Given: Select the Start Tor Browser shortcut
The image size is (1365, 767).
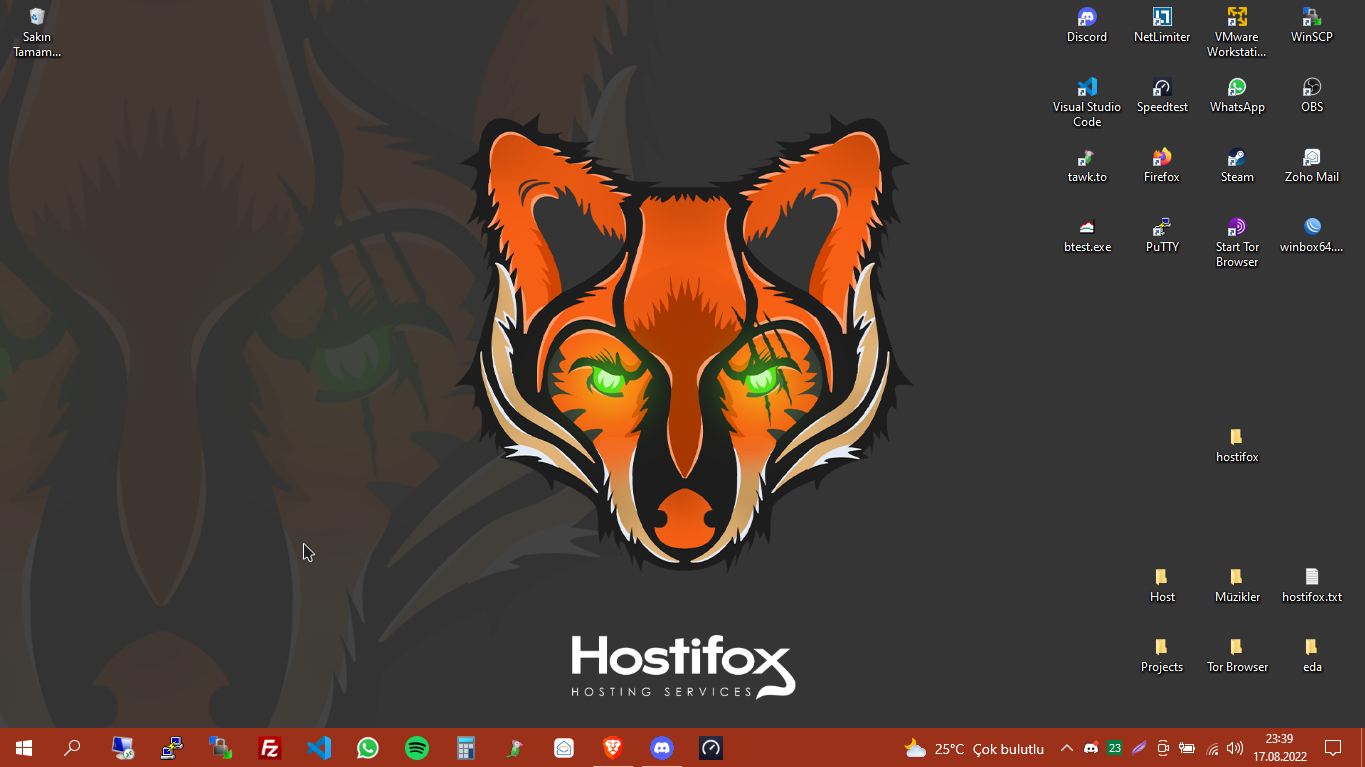Looking at the screenshot, I should pyautogui.click(x=1237, y=243).
